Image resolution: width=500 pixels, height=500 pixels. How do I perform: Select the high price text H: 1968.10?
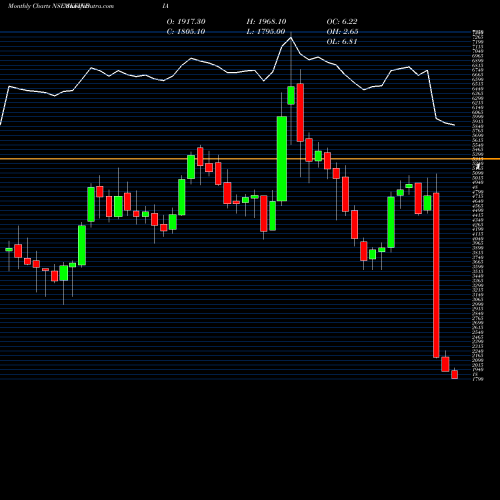pyautogui.click(x=266, y=22)
